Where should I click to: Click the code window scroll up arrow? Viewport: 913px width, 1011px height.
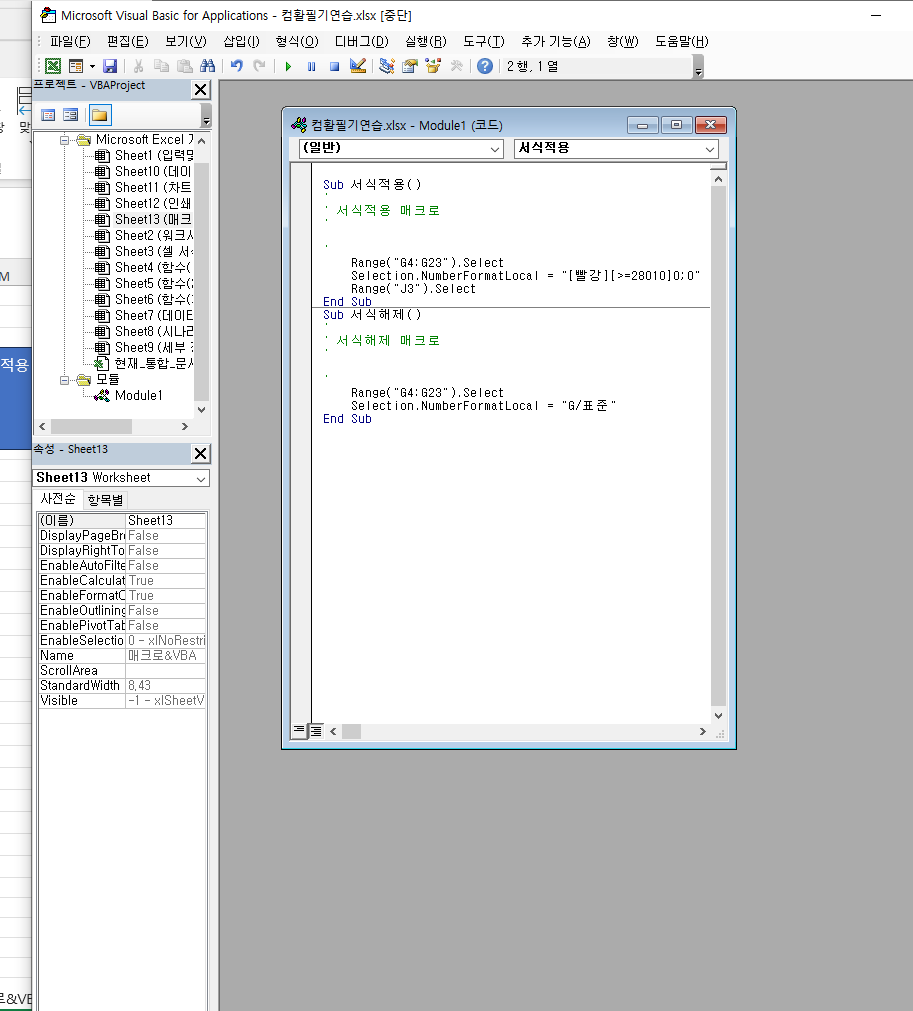click(718, 179)
